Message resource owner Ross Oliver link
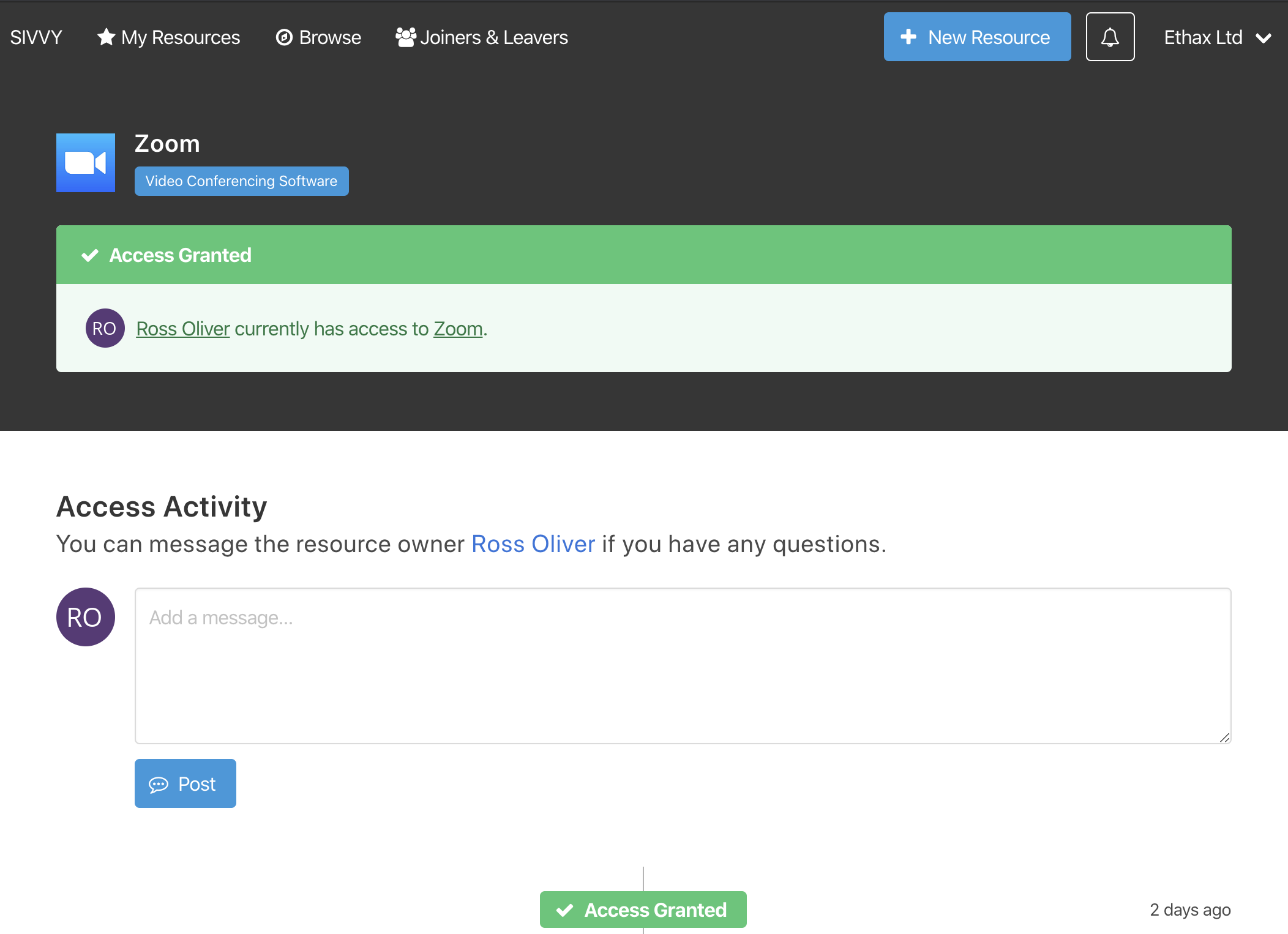 coord(533,544)
